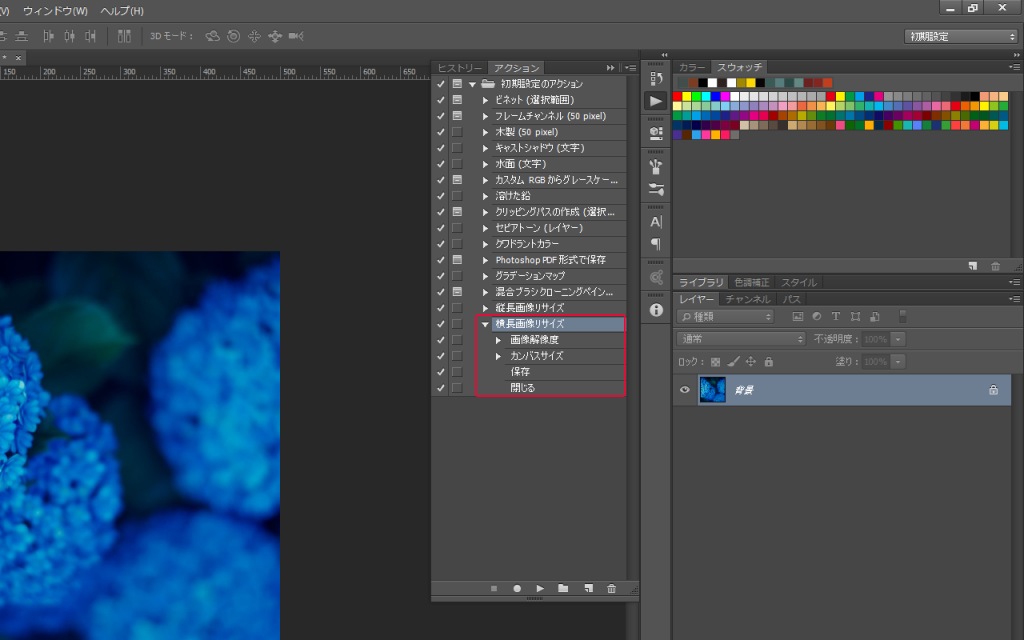Viewport: 1024px width, 640px height.
Task: Pick the pure red swatch in the Swatches panel
Action: tap(677, 97)
